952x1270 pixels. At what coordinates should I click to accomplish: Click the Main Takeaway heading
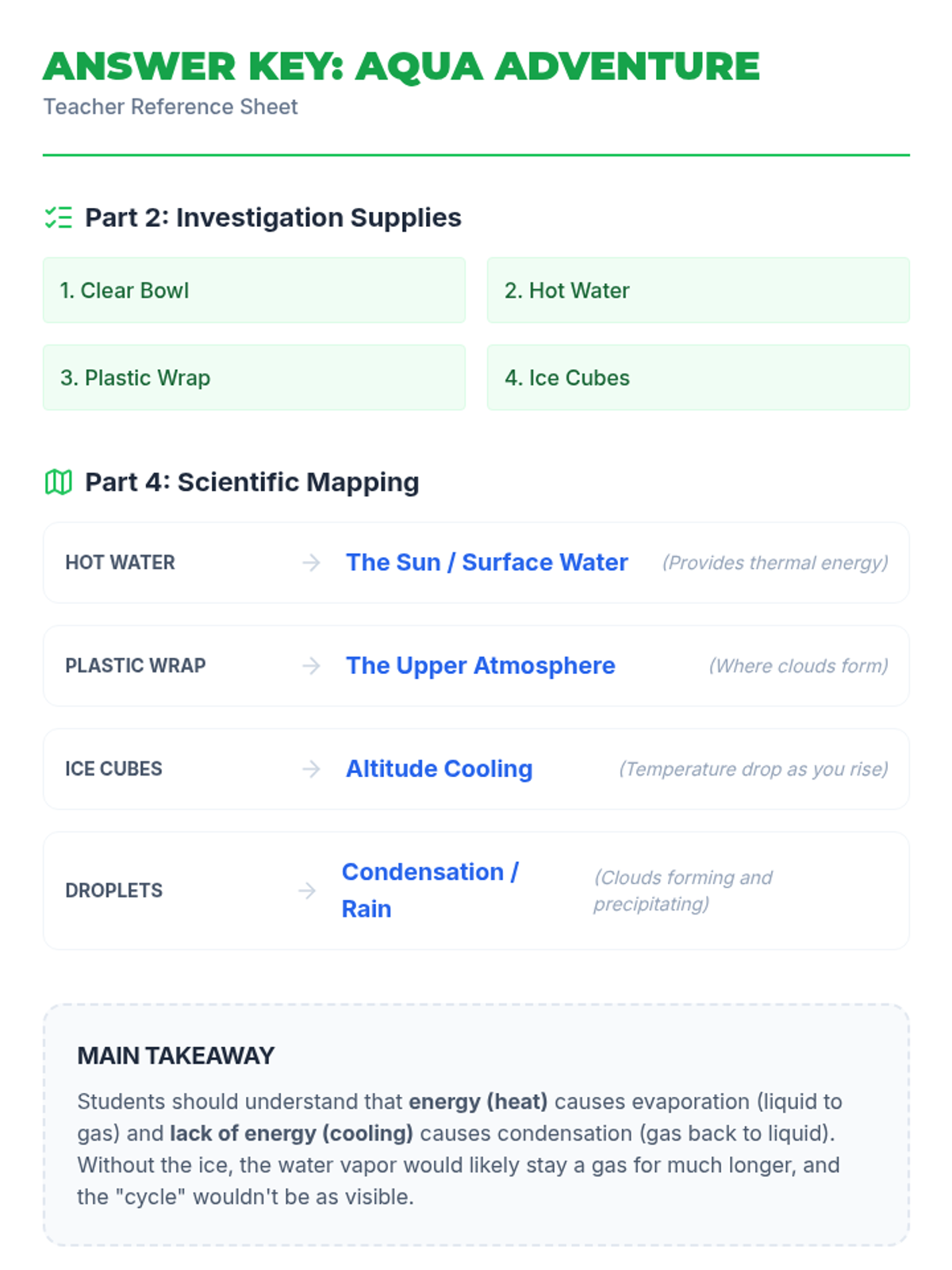(x=175, y=1056)
